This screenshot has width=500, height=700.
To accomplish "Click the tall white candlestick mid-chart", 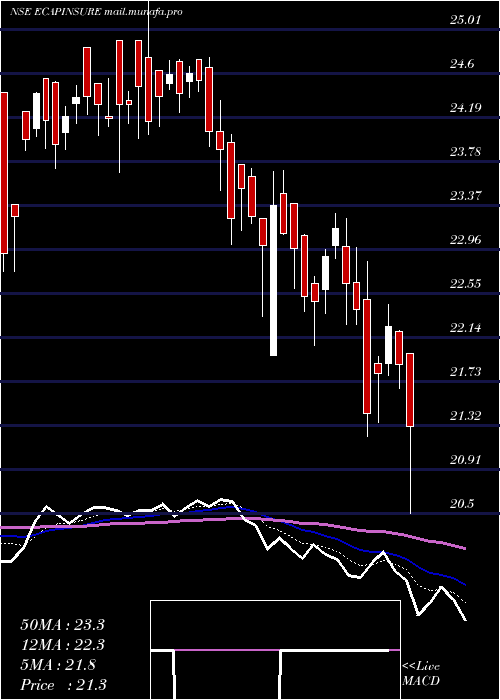I will click(x=273, y=280).
